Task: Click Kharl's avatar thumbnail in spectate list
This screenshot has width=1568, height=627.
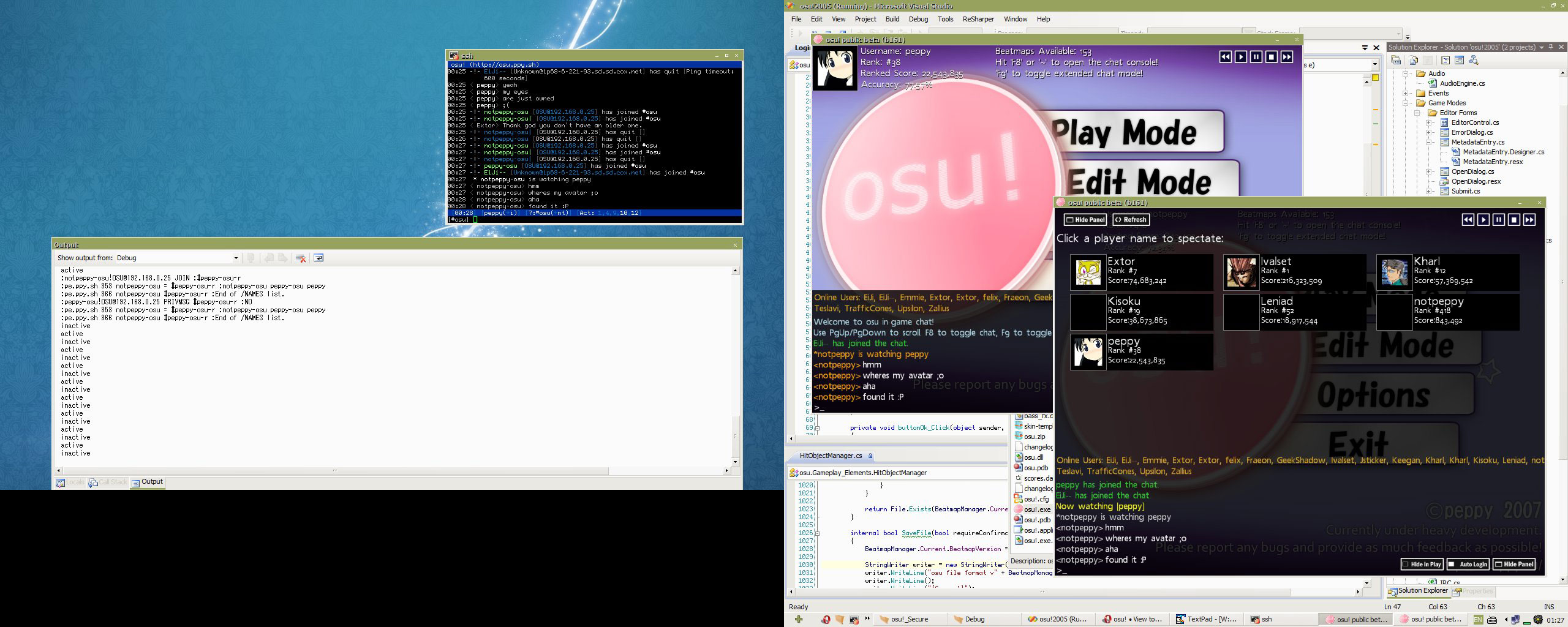Action: (1395, 272)
